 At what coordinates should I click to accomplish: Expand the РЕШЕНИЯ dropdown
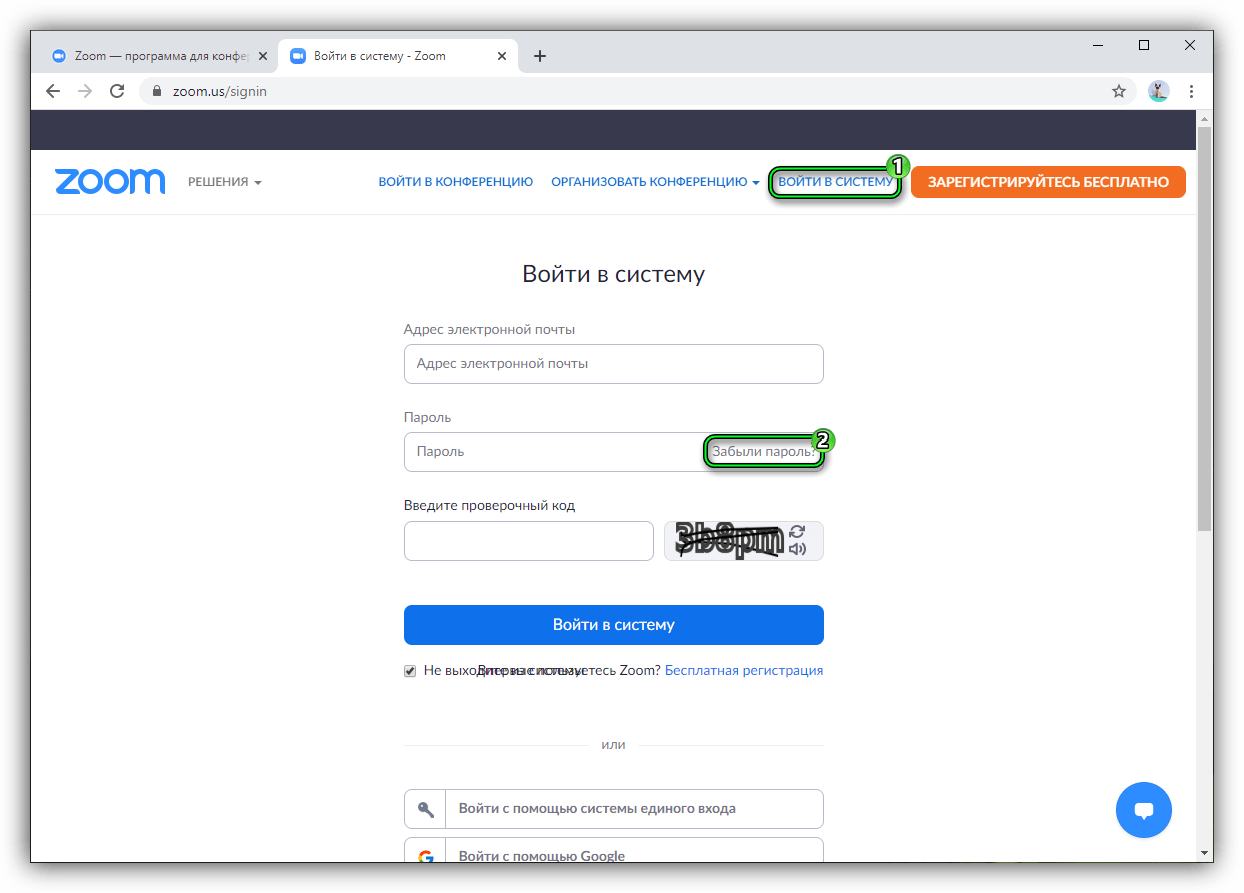click(x=225, y=182)
